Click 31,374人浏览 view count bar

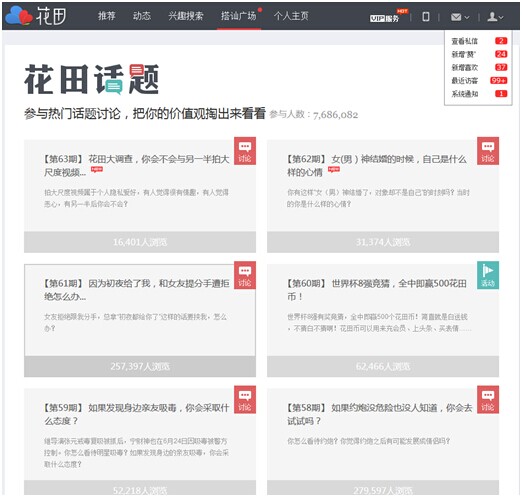383,242
